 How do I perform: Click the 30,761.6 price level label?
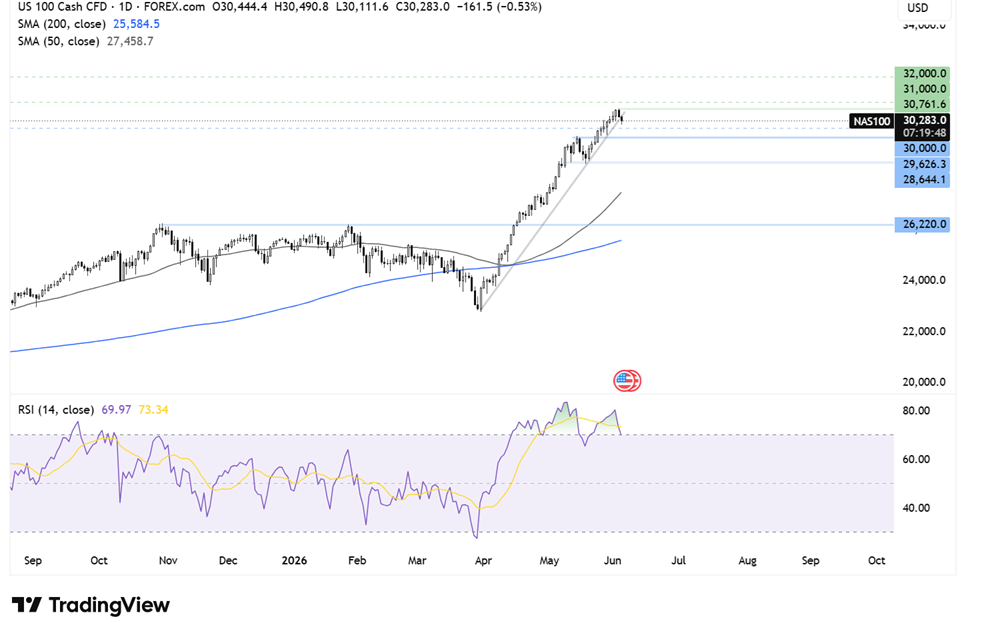coord(922,104)
